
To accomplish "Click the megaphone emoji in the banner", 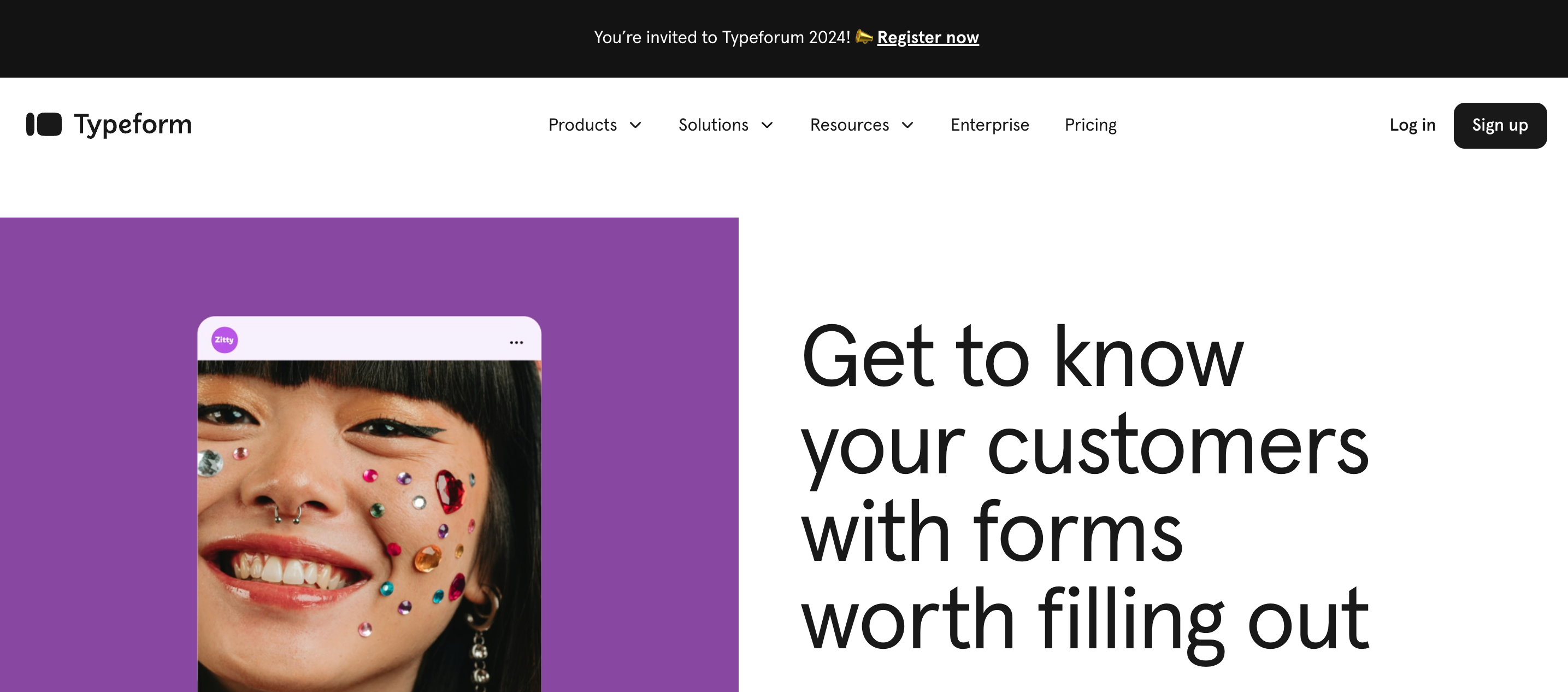I will pyautogui.click(x=863, y=37).
